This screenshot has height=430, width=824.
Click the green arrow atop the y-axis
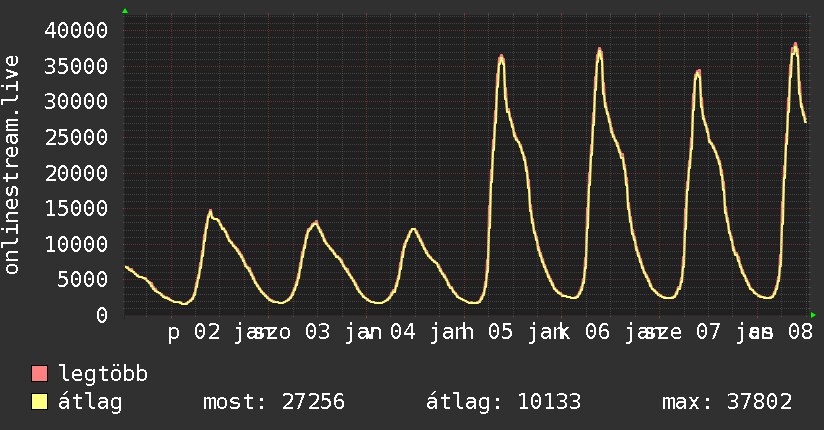tap(125, 11)
